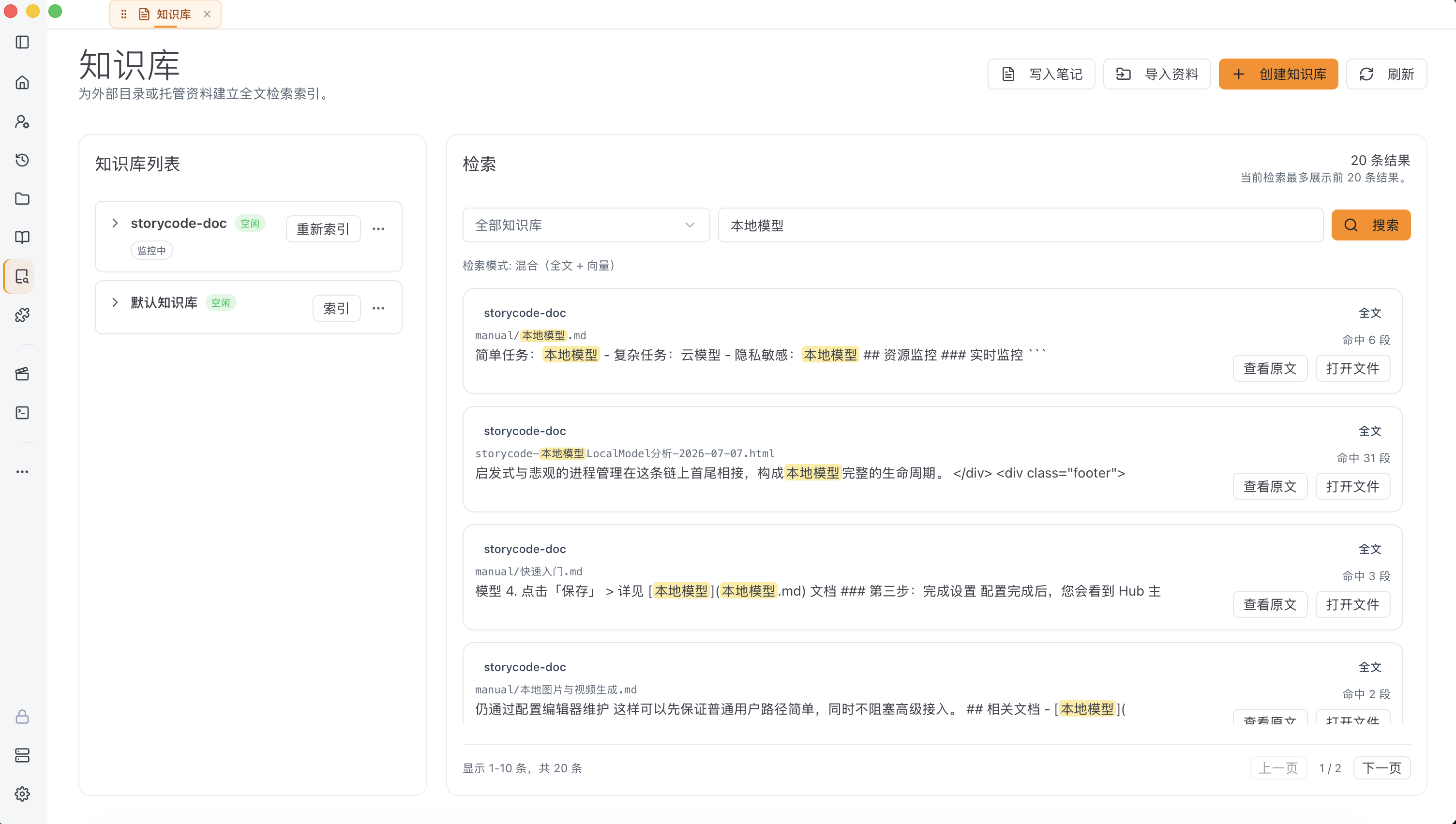The image size is (1456, 824).
Task: Click the 监控中 tag under storycode-doc
Action: pyautogui.click(x=151, y=250)
